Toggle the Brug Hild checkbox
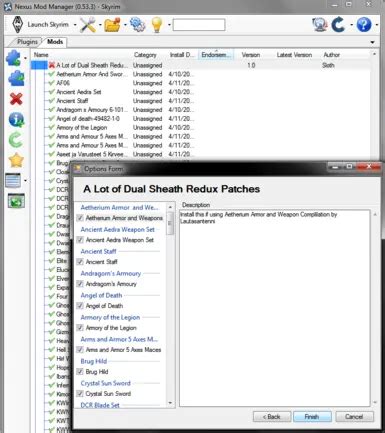Viewport: 385px width, 433px height. (80, 372)
